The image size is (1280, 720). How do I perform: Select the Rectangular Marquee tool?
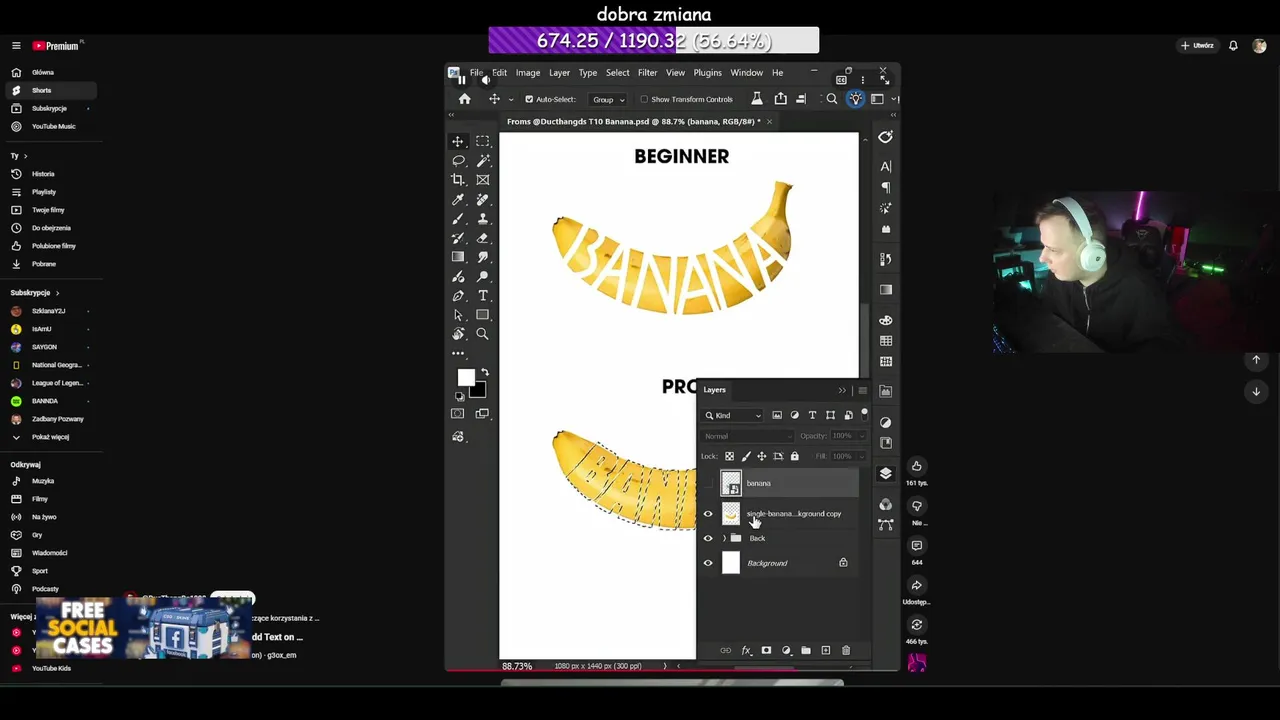point(482,141)
